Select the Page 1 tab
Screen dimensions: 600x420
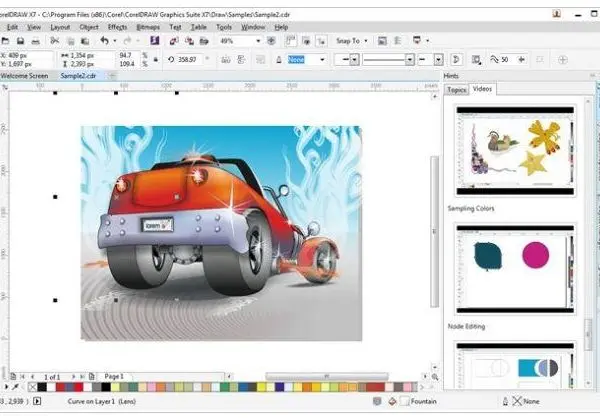coord(114,376)
